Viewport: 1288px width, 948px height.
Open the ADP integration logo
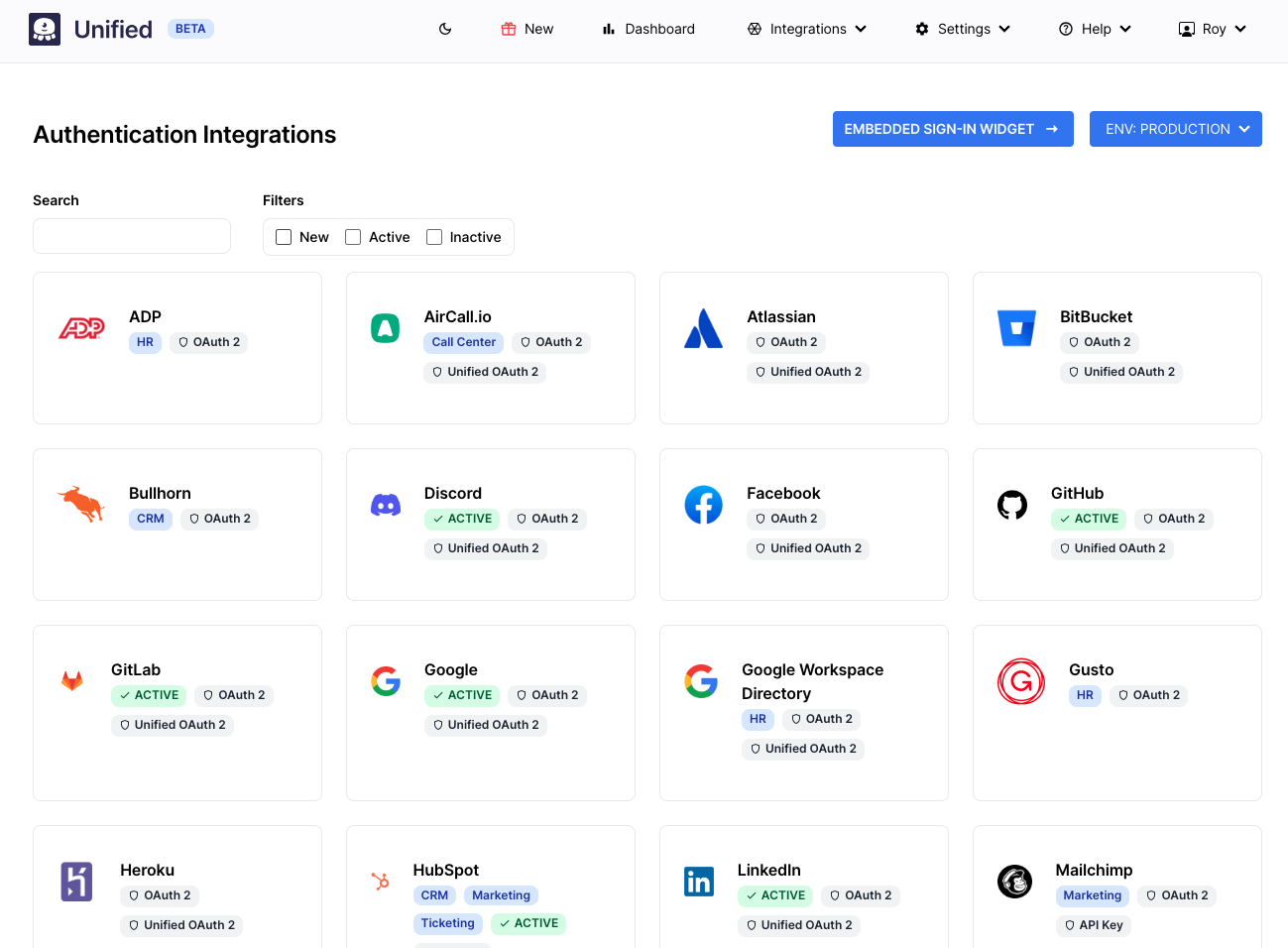pos(81,328)
